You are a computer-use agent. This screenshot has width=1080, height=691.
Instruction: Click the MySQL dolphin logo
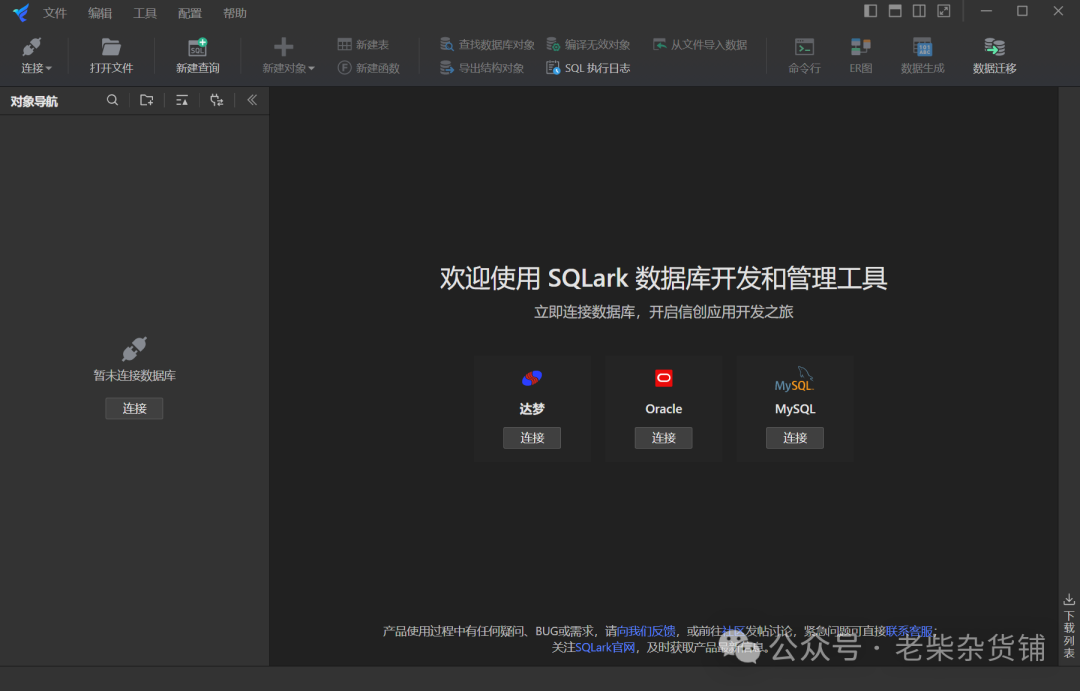pyautogui.click(x=794, y=380)
